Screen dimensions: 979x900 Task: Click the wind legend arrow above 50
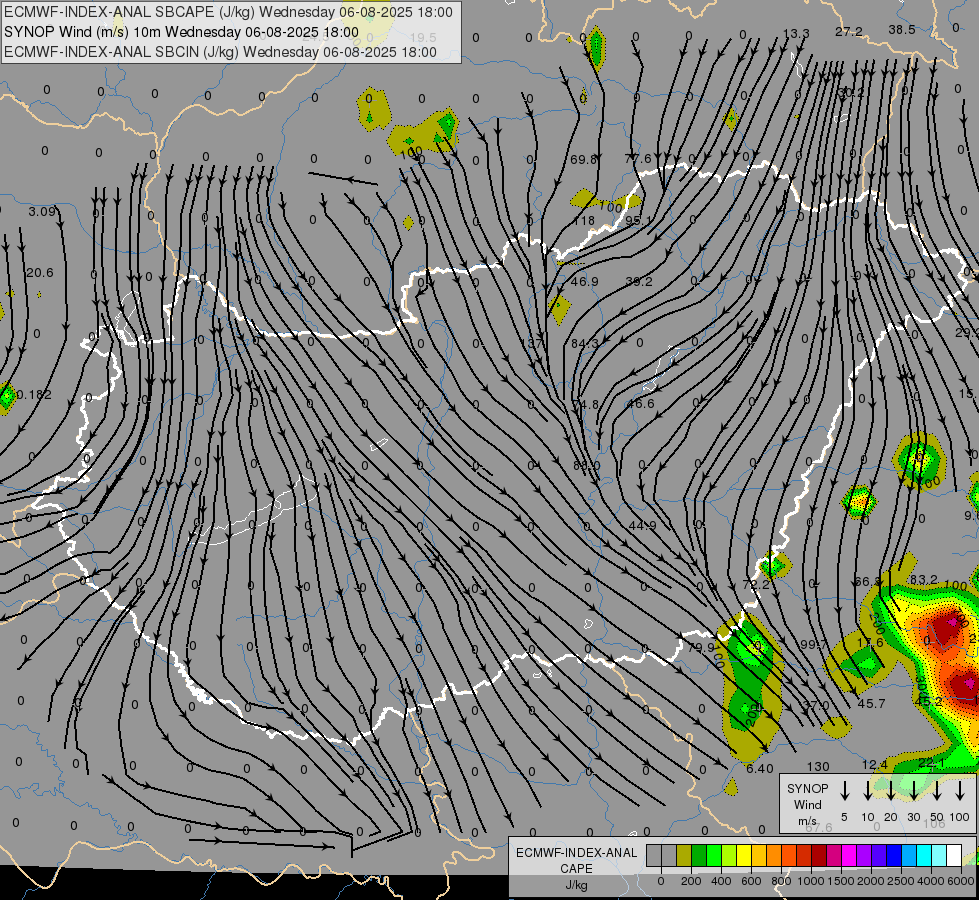(937, 791)
